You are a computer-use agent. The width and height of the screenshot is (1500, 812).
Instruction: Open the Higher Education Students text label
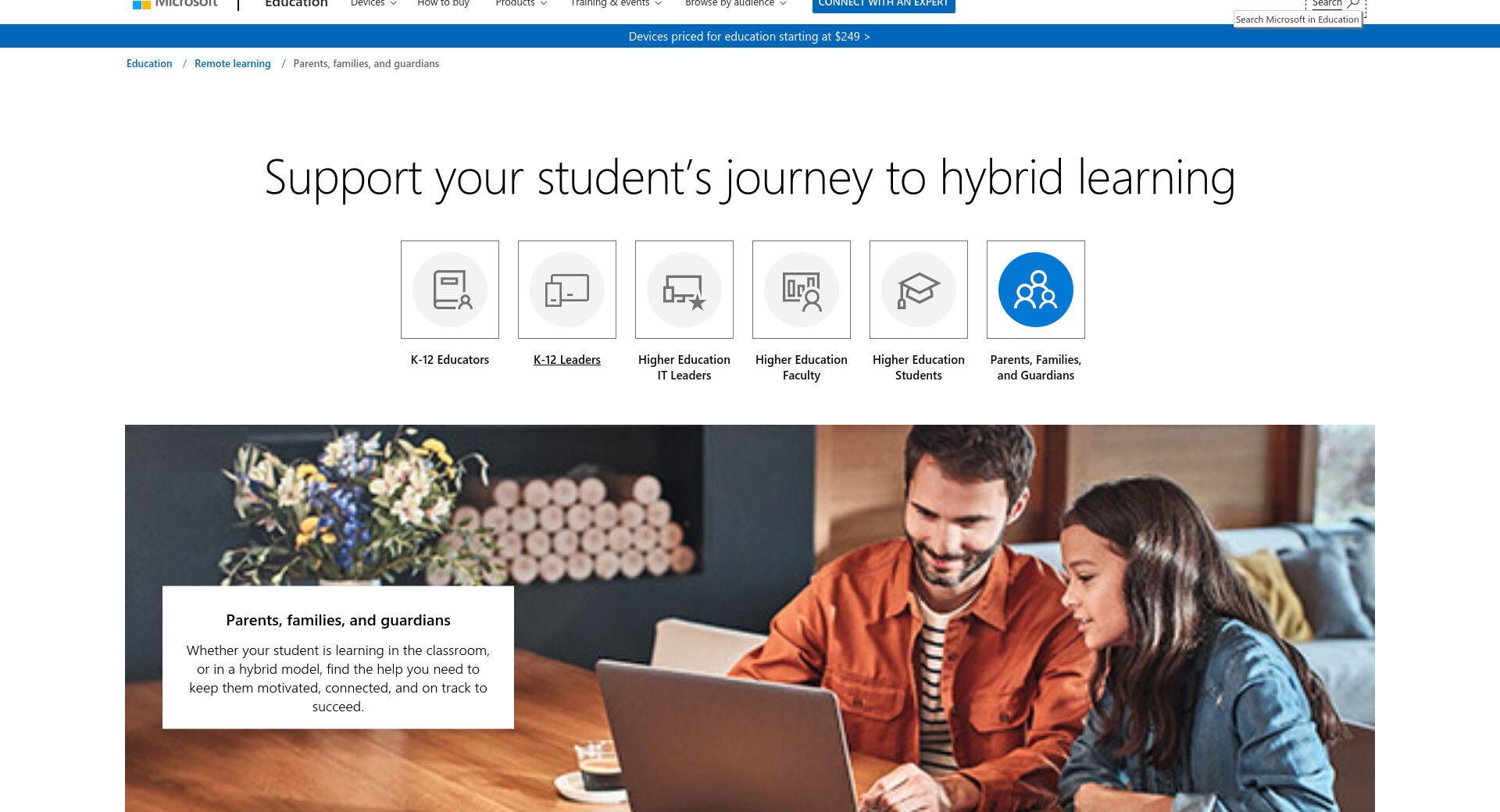point(919,368)
